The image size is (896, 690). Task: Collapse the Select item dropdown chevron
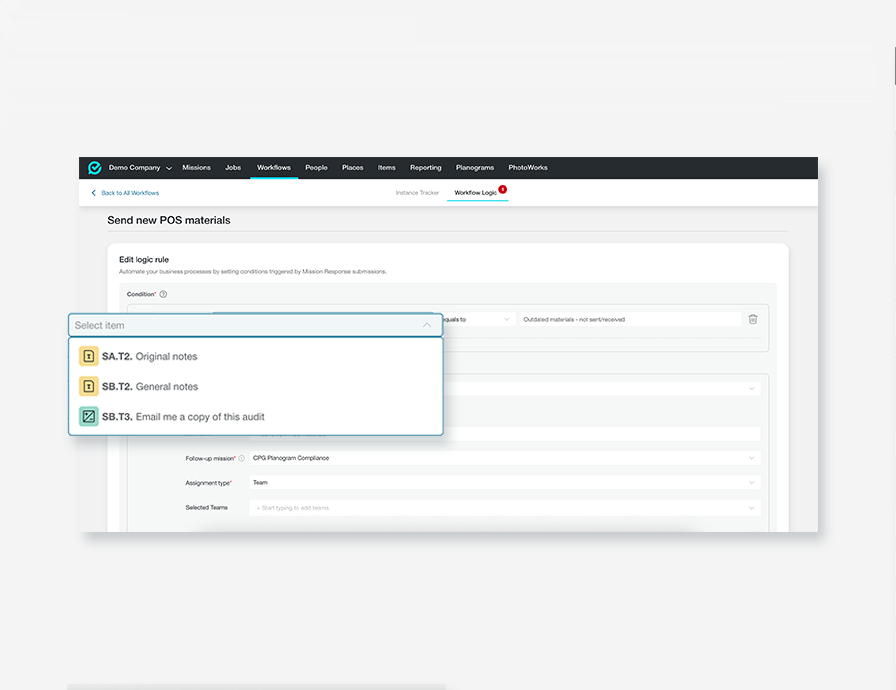click(x=428, y=324)
